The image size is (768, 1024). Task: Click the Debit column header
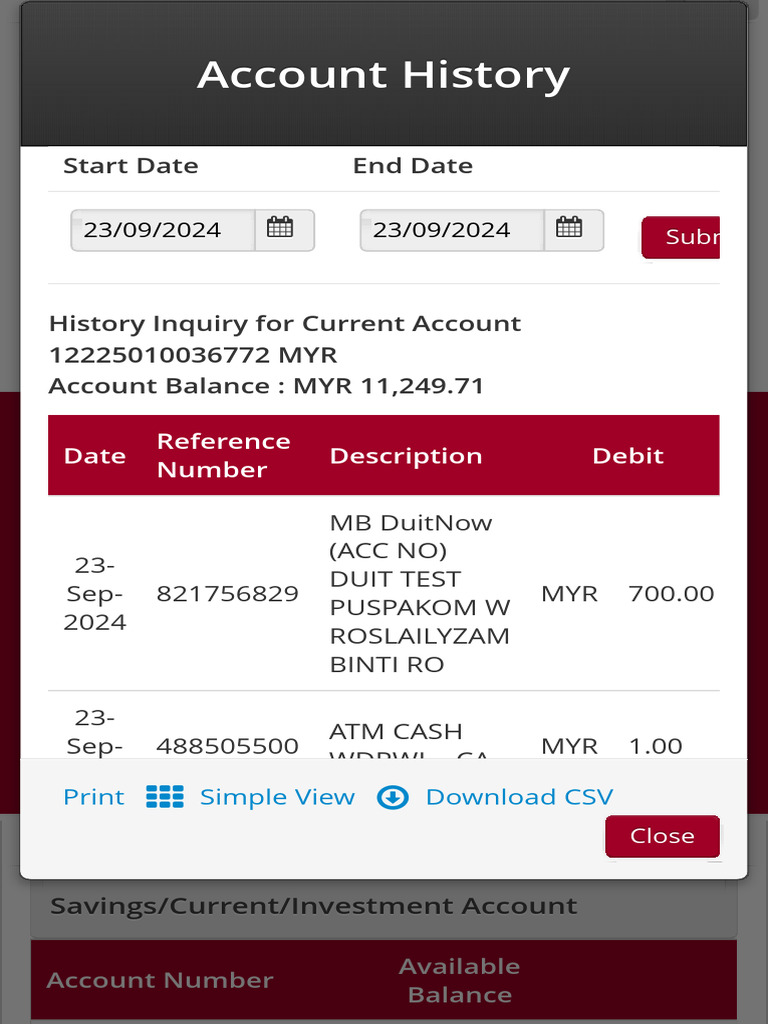pos(628,455)
